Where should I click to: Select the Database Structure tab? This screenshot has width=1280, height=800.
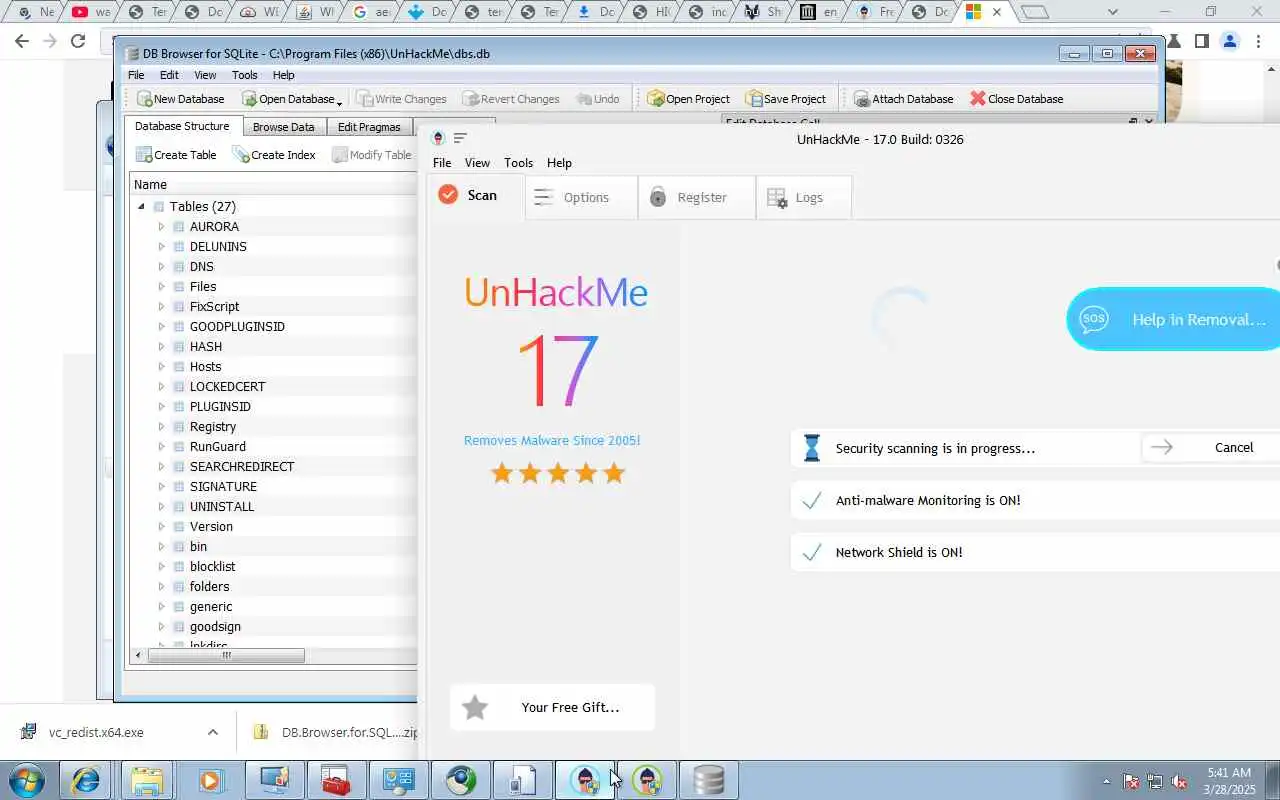182,126
